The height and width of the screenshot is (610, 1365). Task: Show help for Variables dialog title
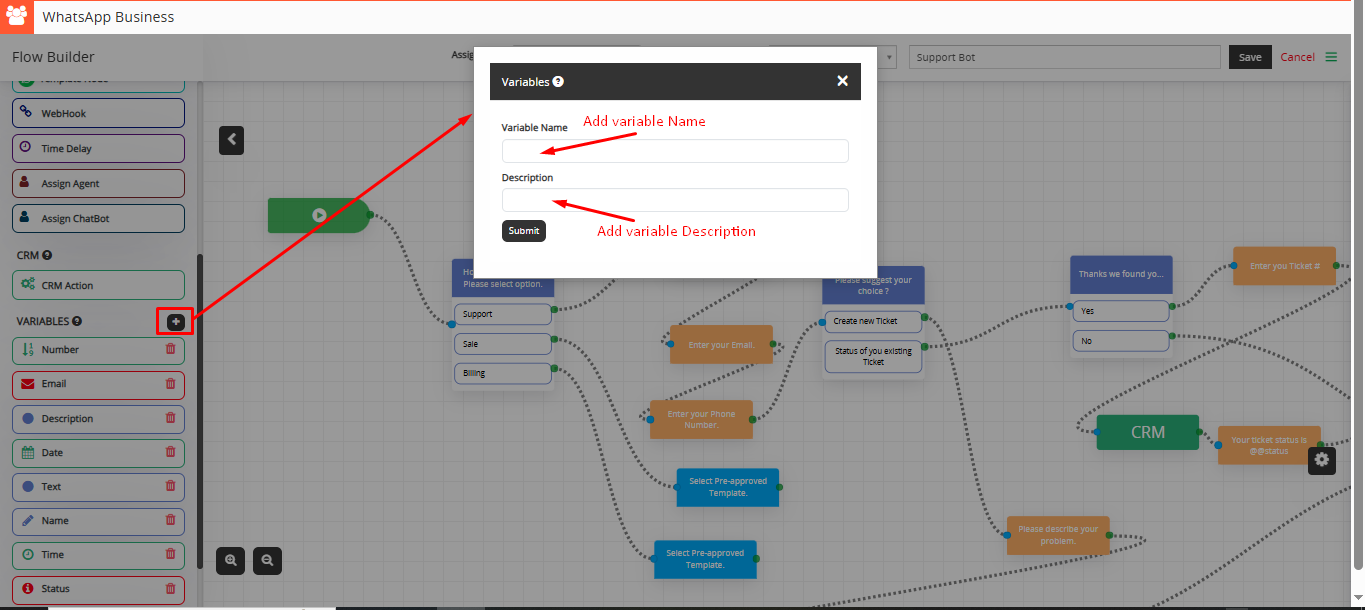pos(558,82)
